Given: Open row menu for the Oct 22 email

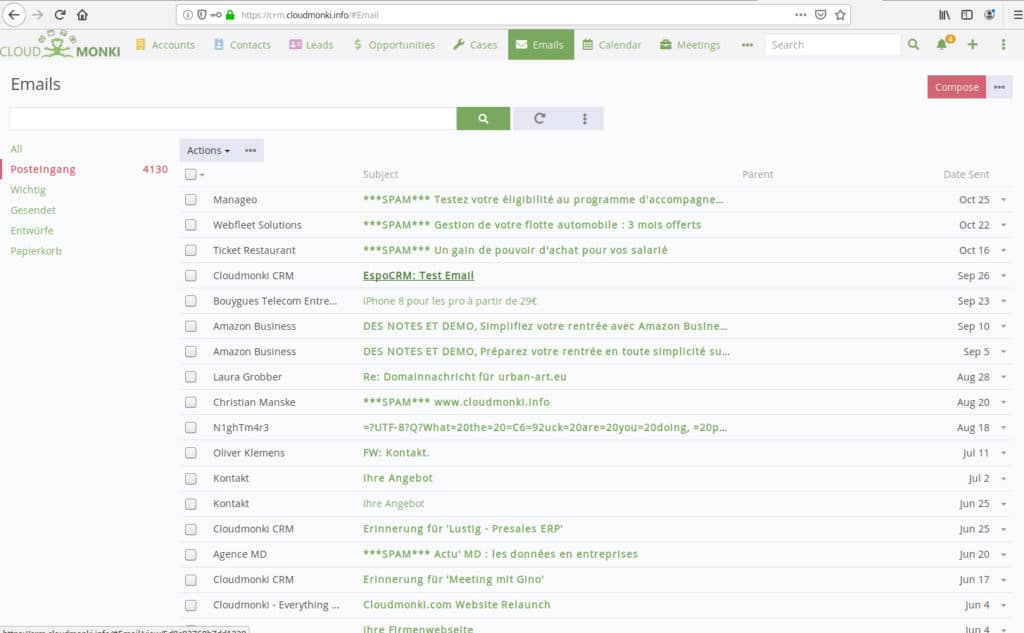Looking at the screenshot, I should click(1003, 225).
